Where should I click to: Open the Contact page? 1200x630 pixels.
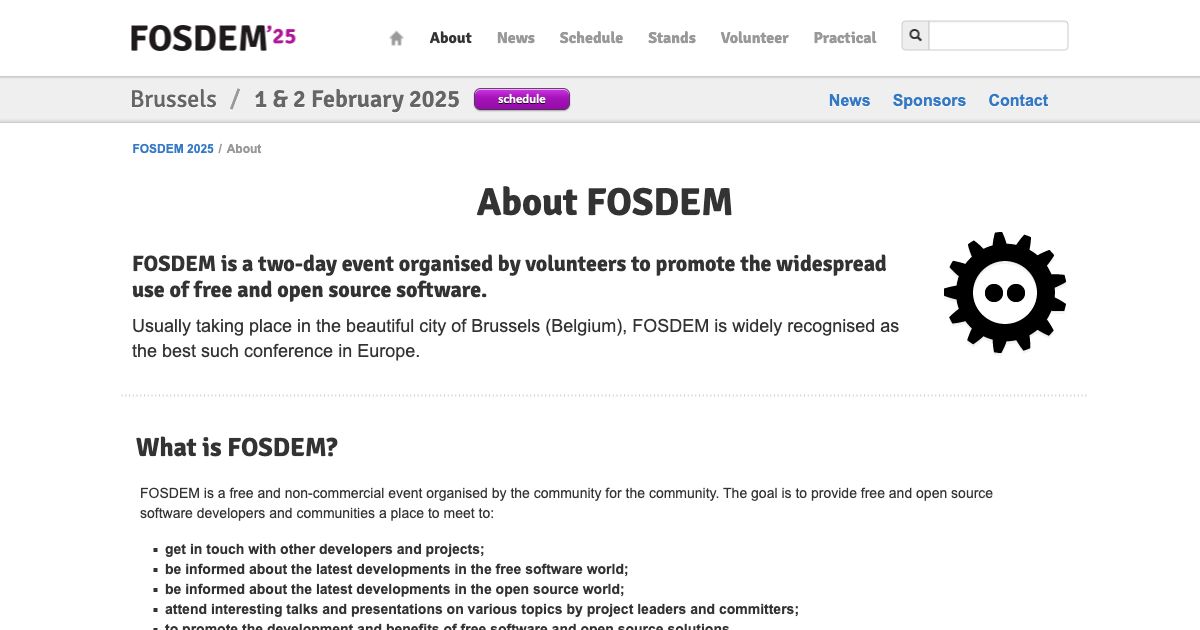(x=1018, y=100)
